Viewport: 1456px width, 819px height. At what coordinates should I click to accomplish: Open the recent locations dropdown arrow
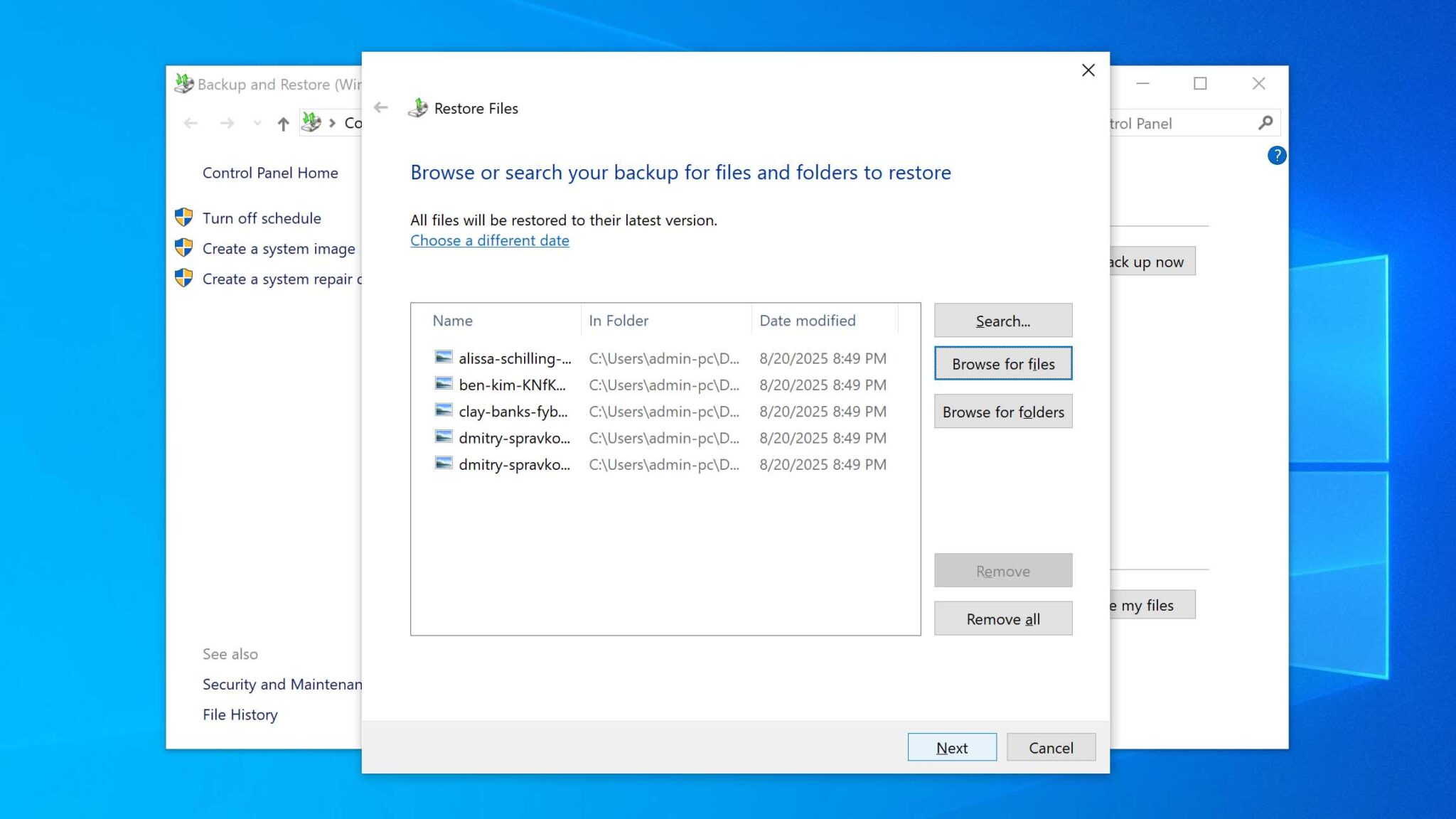[x=257, y=122]
